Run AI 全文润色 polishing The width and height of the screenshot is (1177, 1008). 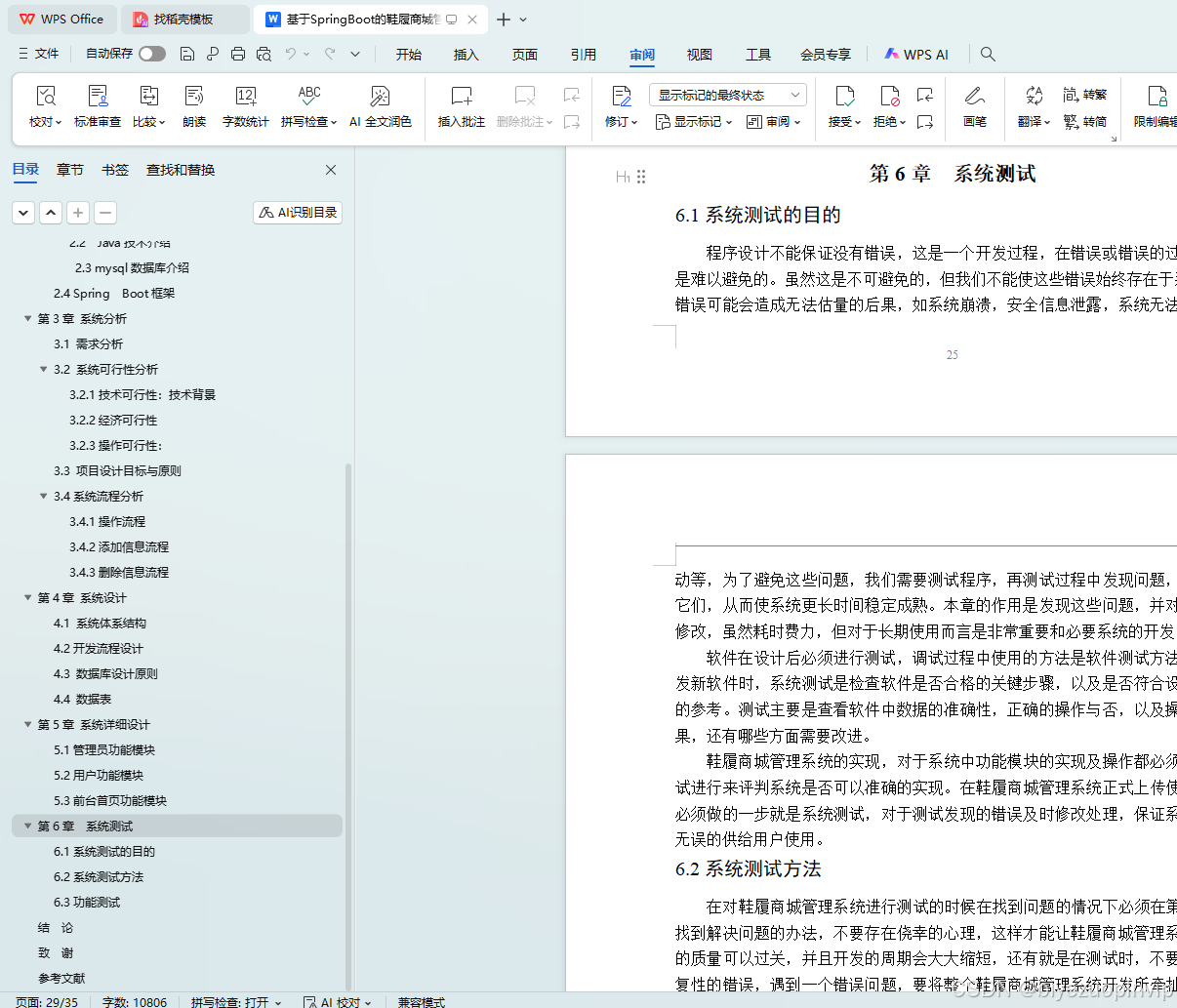point(381,107)
